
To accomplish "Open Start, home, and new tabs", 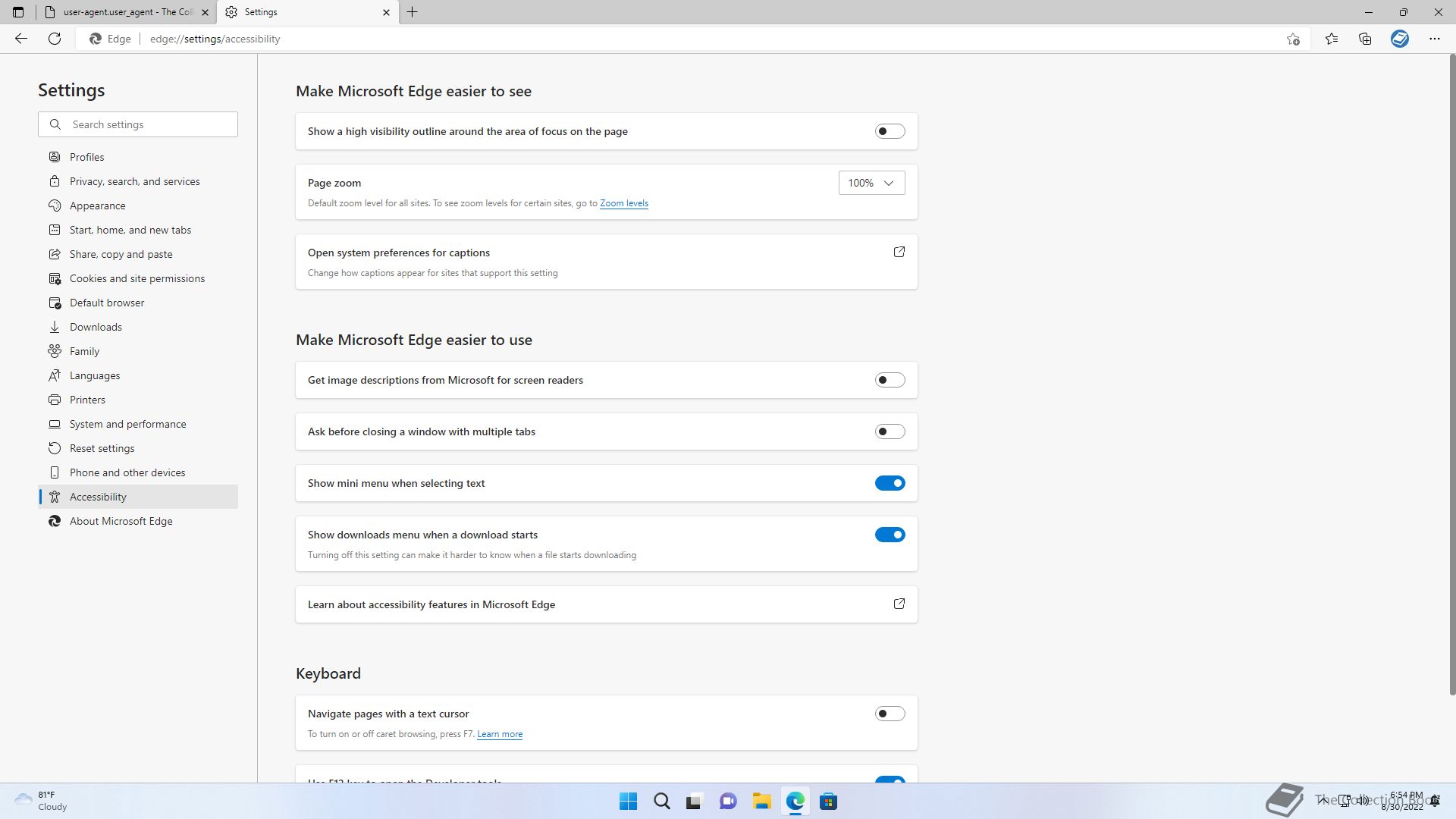I will coord(138,230).
